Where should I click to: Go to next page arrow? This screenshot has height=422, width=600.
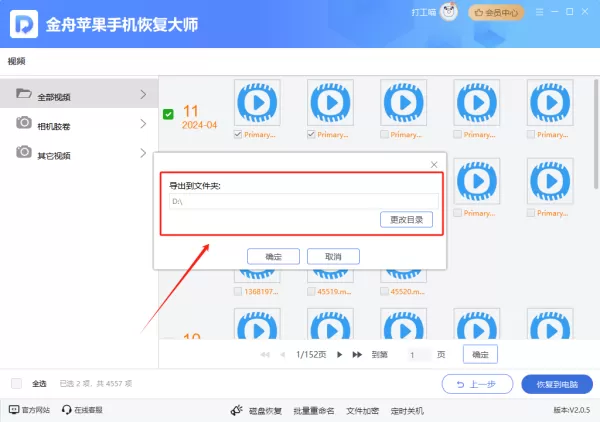[x=339, y=355]
